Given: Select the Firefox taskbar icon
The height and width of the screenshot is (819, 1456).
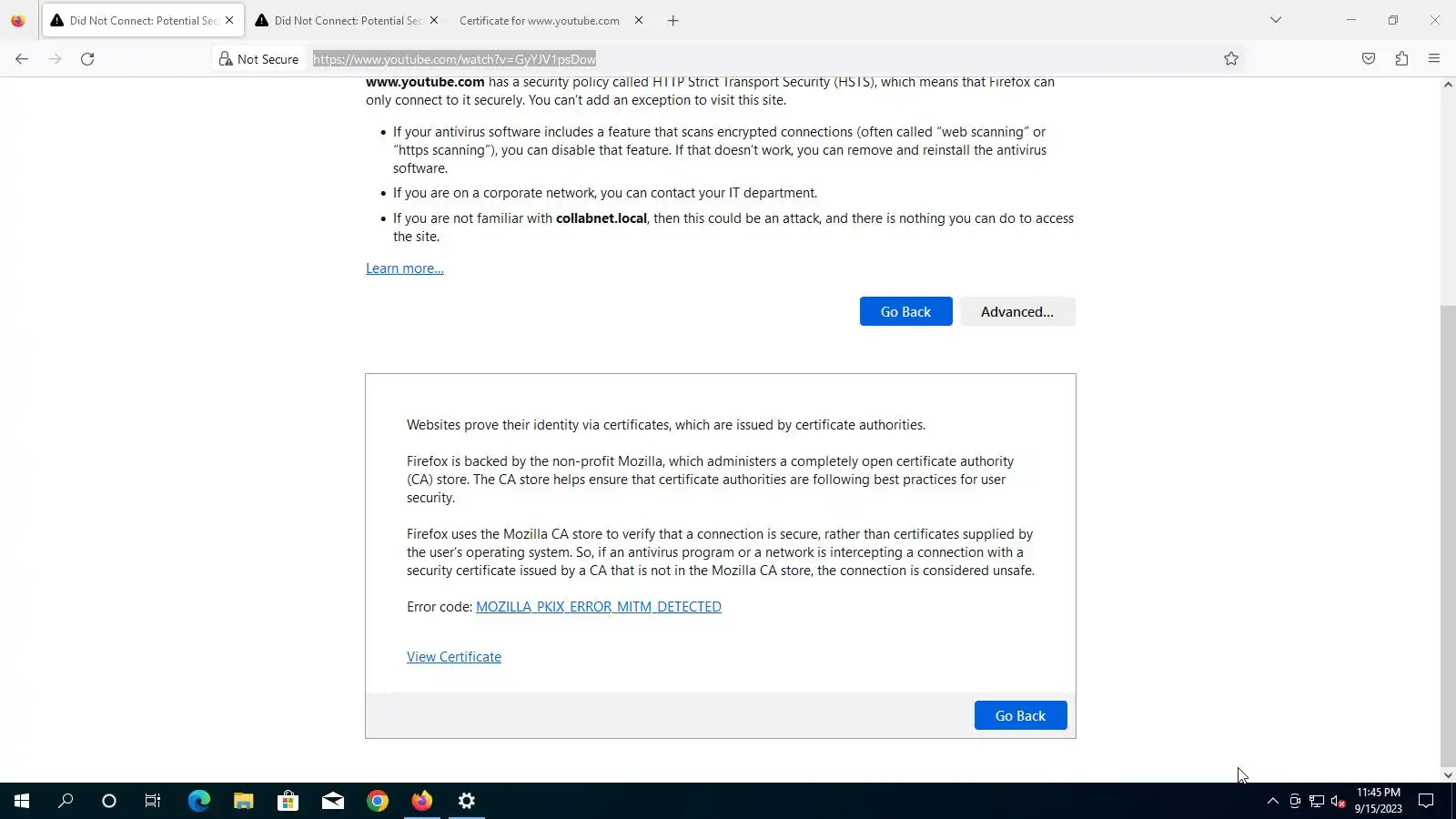Looking at the screenshot, I should click(x=421, y=801).
